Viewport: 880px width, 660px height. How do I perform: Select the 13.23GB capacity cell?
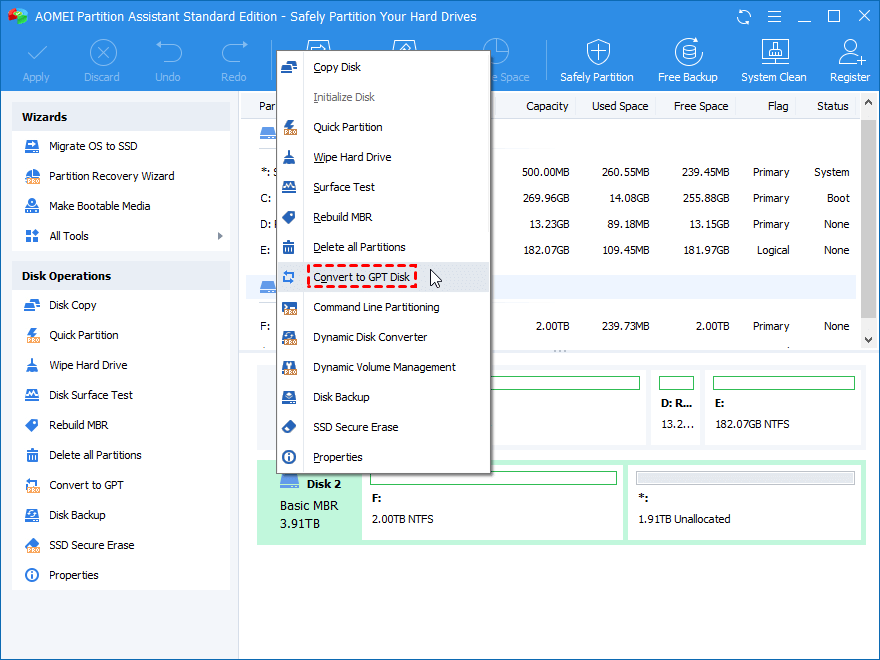tap(549, 224)
